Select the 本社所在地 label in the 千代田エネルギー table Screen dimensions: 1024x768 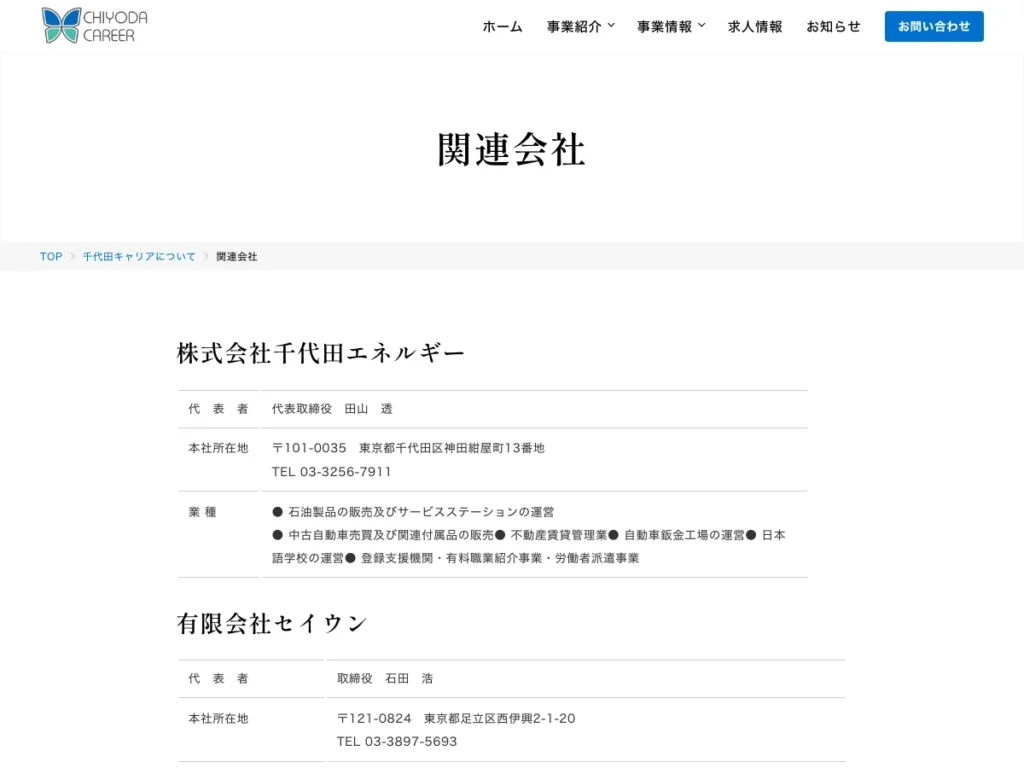coord(218,448)
